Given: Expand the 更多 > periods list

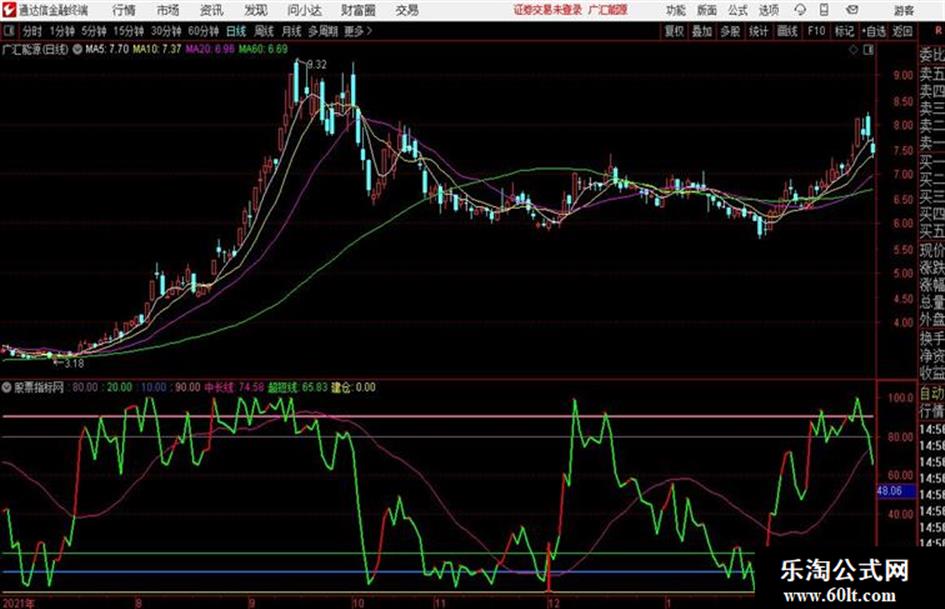Looking at the screenshot, I should [x=358, y=31].
